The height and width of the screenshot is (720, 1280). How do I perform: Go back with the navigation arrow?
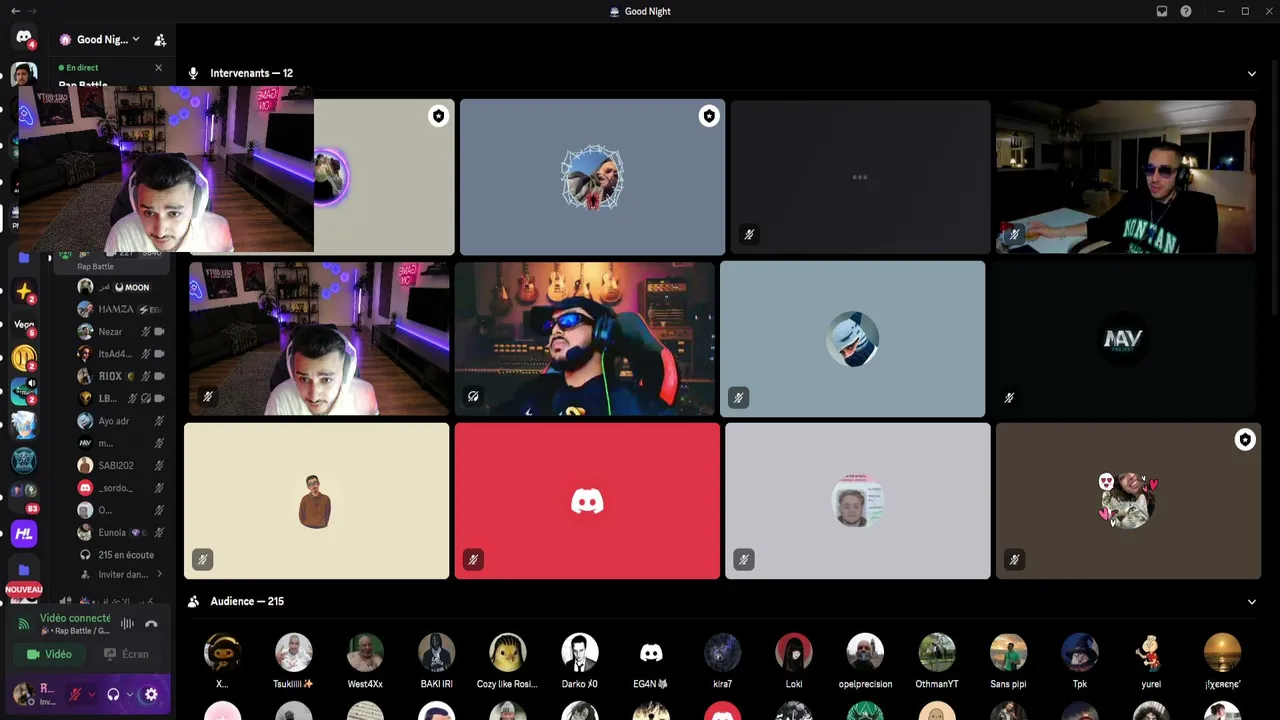(x=15, y=11)
